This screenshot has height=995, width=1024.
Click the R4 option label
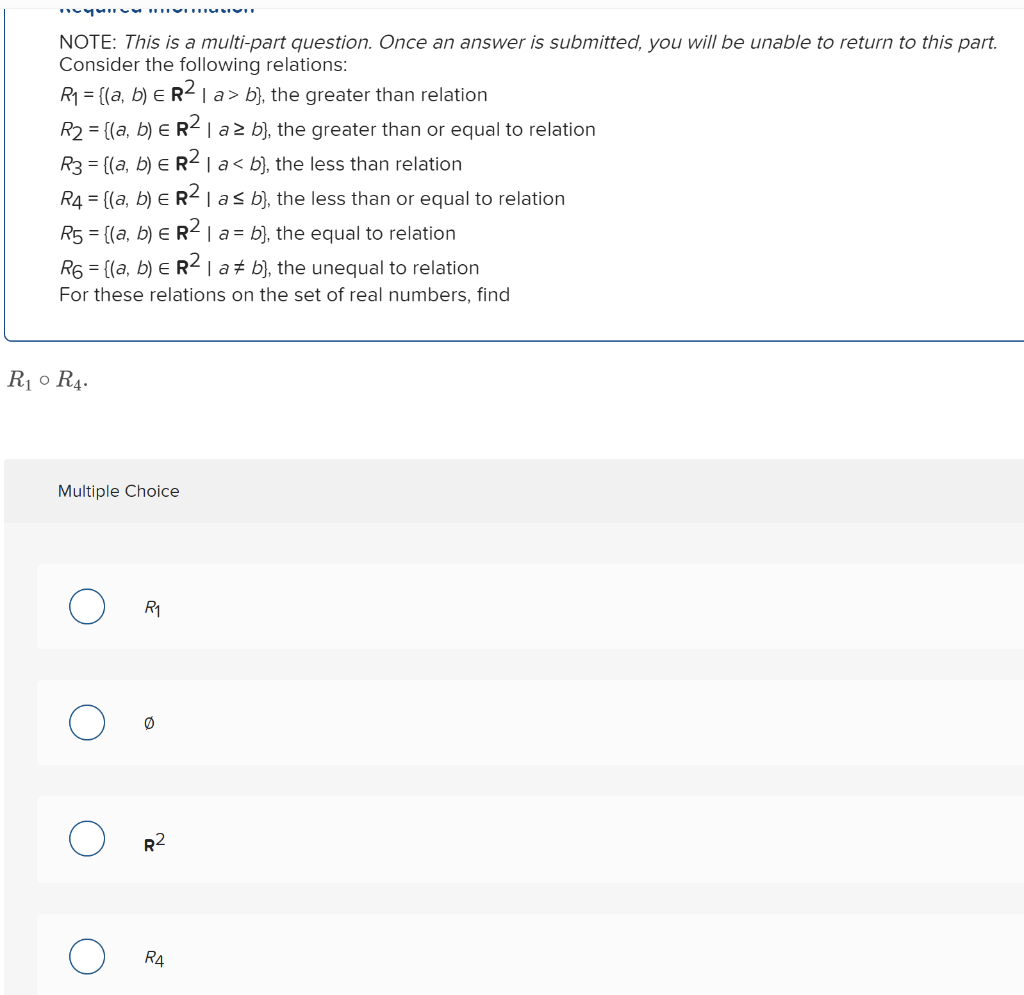point(151,958)
